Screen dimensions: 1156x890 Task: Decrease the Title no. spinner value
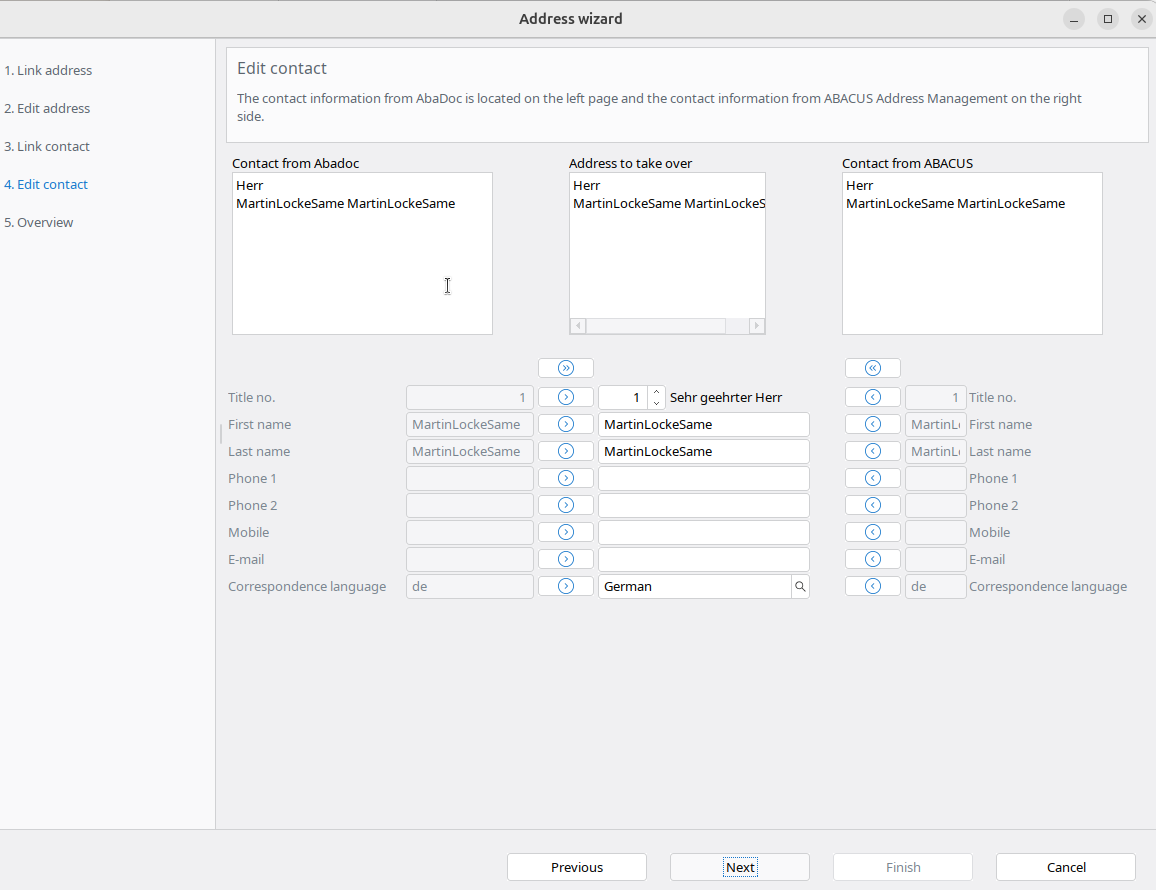click(x=656, y=403)
